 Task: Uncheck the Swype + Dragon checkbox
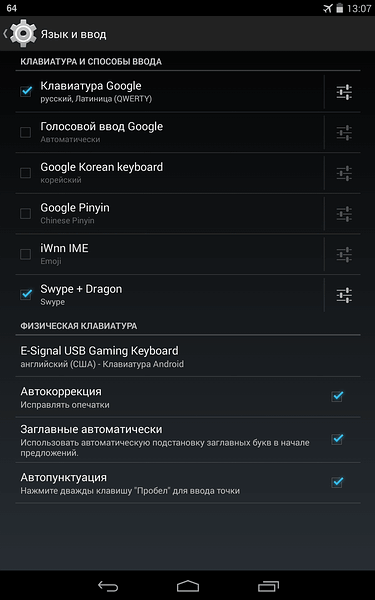point(26,295)
